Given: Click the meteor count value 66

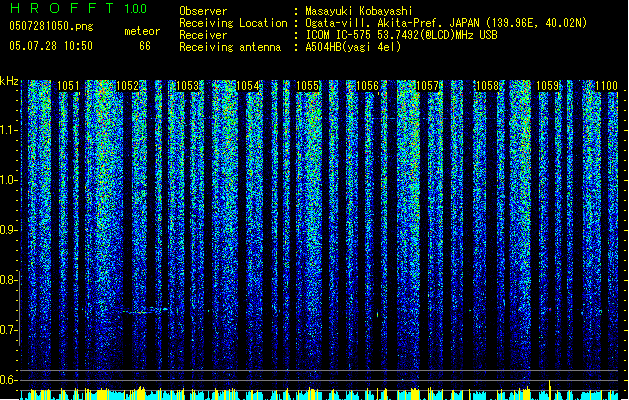Looking at the screenshot, I should click(x=145, y=46).
